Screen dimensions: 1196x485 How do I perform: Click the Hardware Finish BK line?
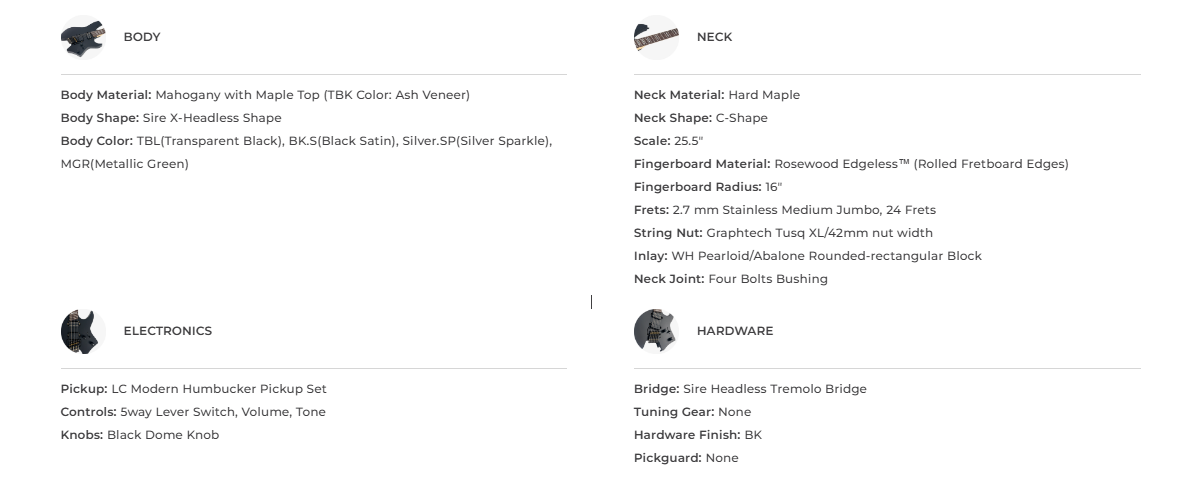(x=698, y=435)
